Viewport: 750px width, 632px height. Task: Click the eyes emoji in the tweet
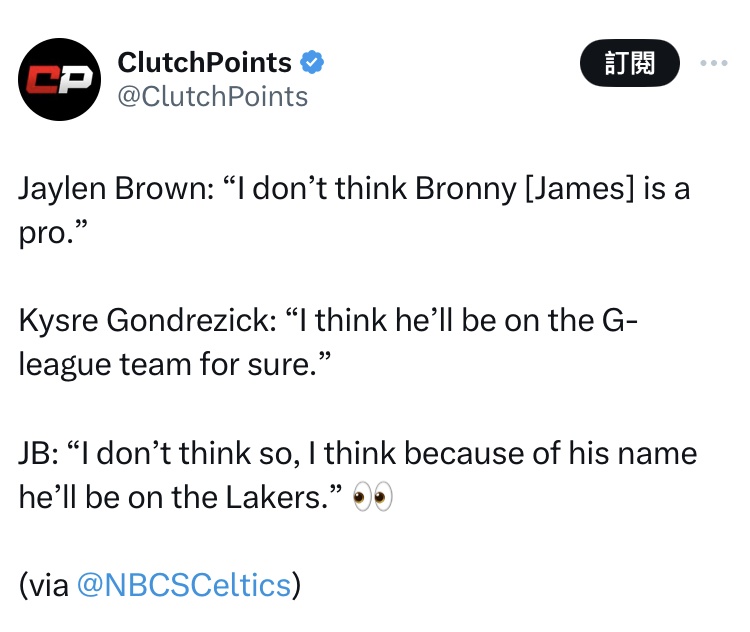tap(375, 496)
